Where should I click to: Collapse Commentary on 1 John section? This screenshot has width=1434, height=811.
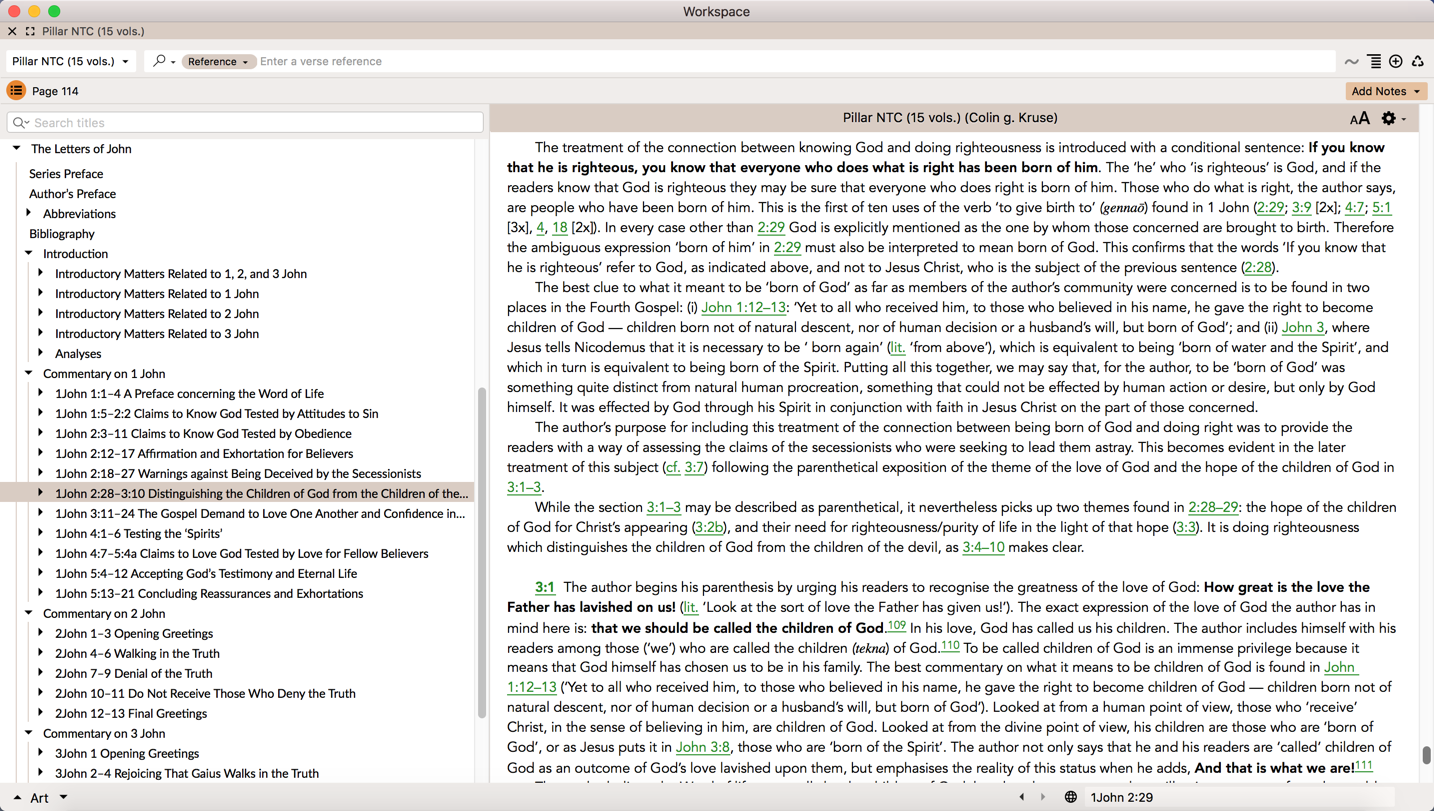(29, 373)
